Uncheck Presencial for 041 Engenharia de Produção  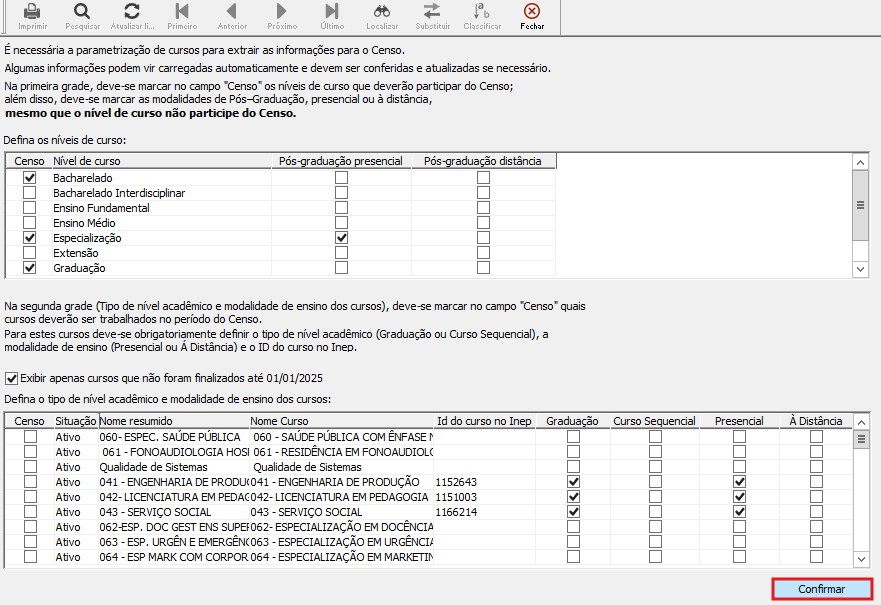(x=739, y=482)
